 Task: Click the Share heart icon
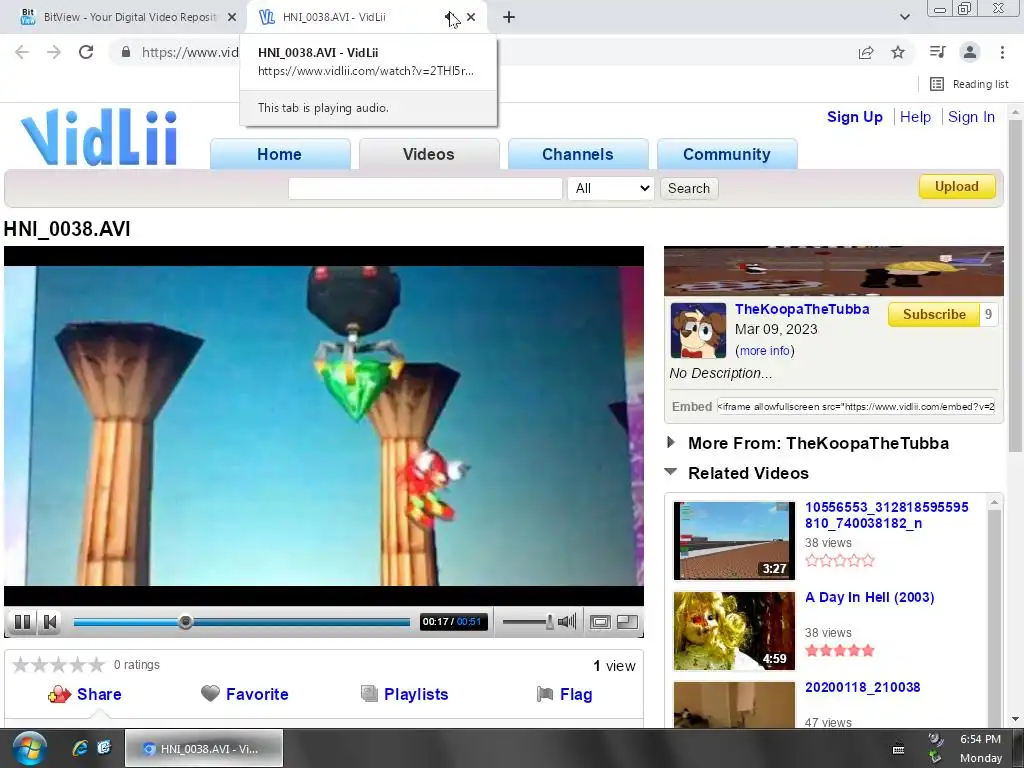pyautogui.click(x=59, y=694)
